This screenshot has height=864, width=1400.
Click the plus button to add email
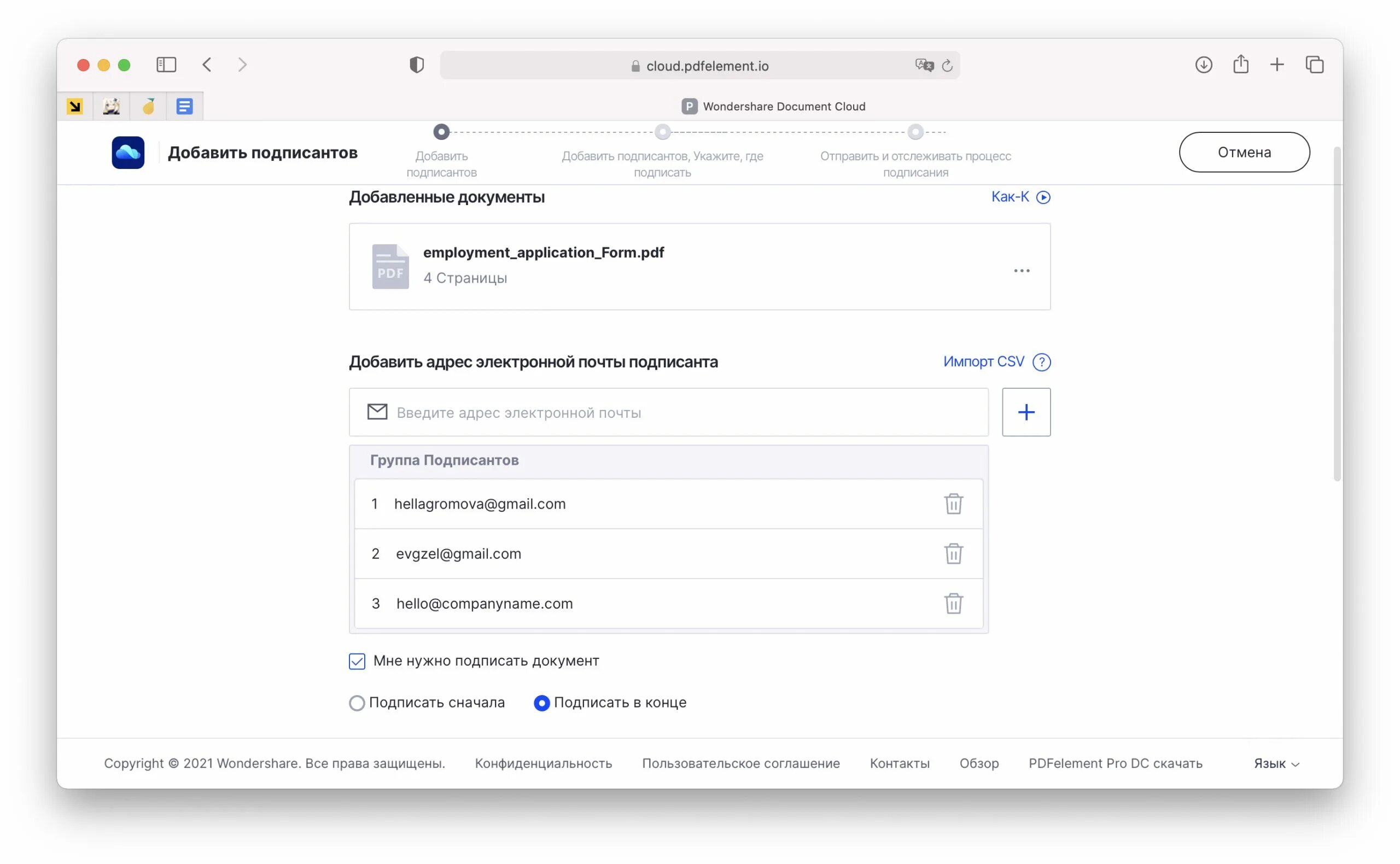[x=1026, y=412]
